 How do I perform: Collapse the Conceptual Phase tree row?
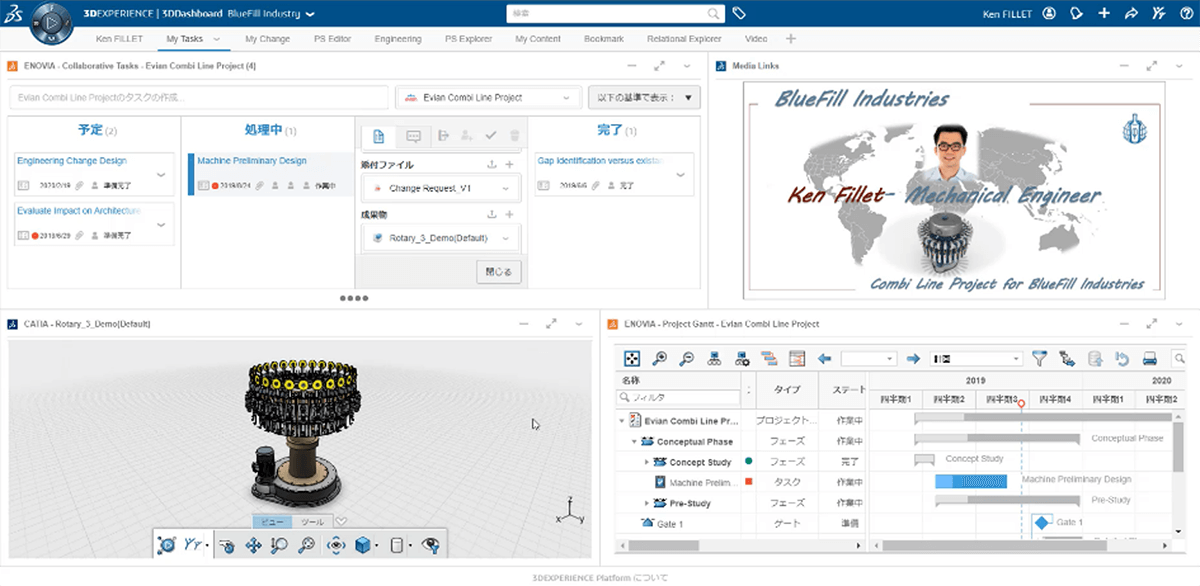(x=634, y=441)
